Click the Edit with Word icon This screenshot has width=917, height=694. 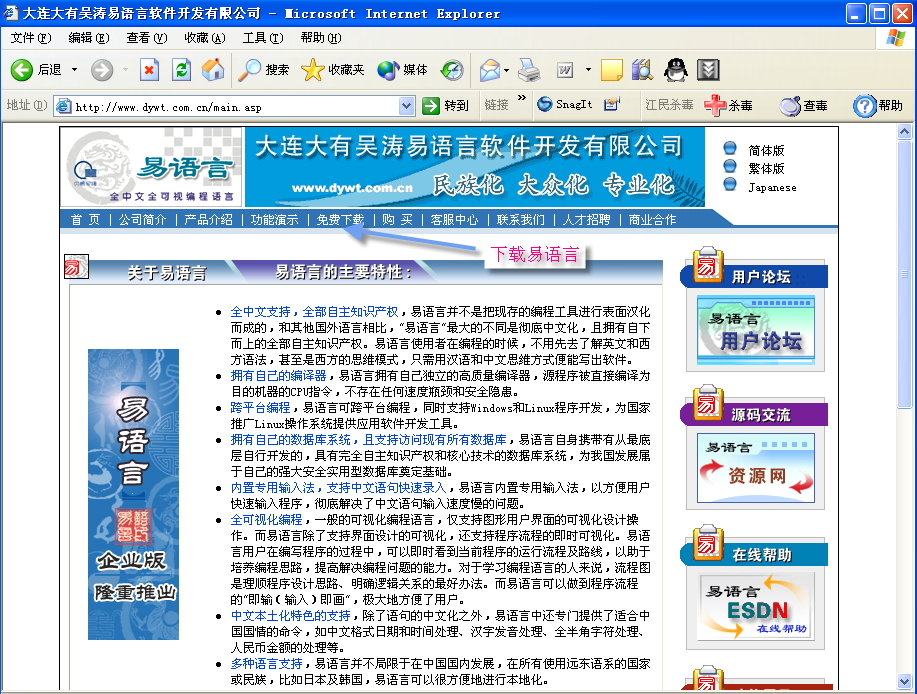(x=565, y=70)
